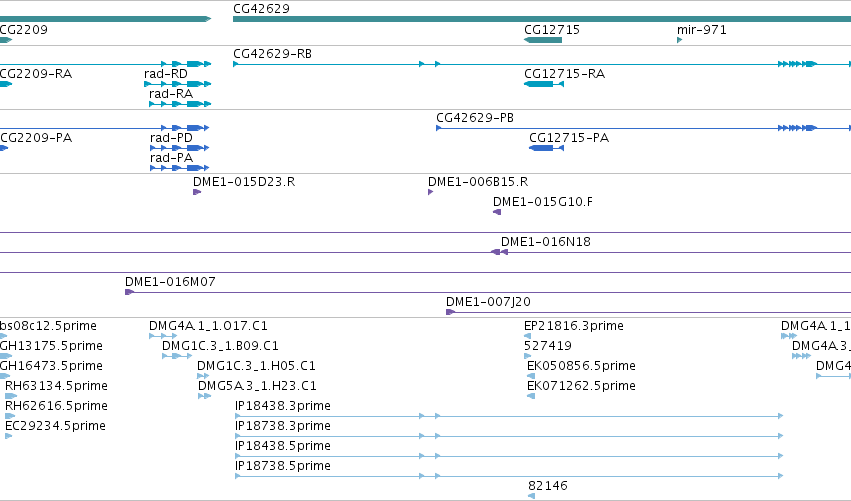Select the rad-RD transcript
Image resolution: width=851 pixels, height=501 pixels.
(x=177, y=84)
